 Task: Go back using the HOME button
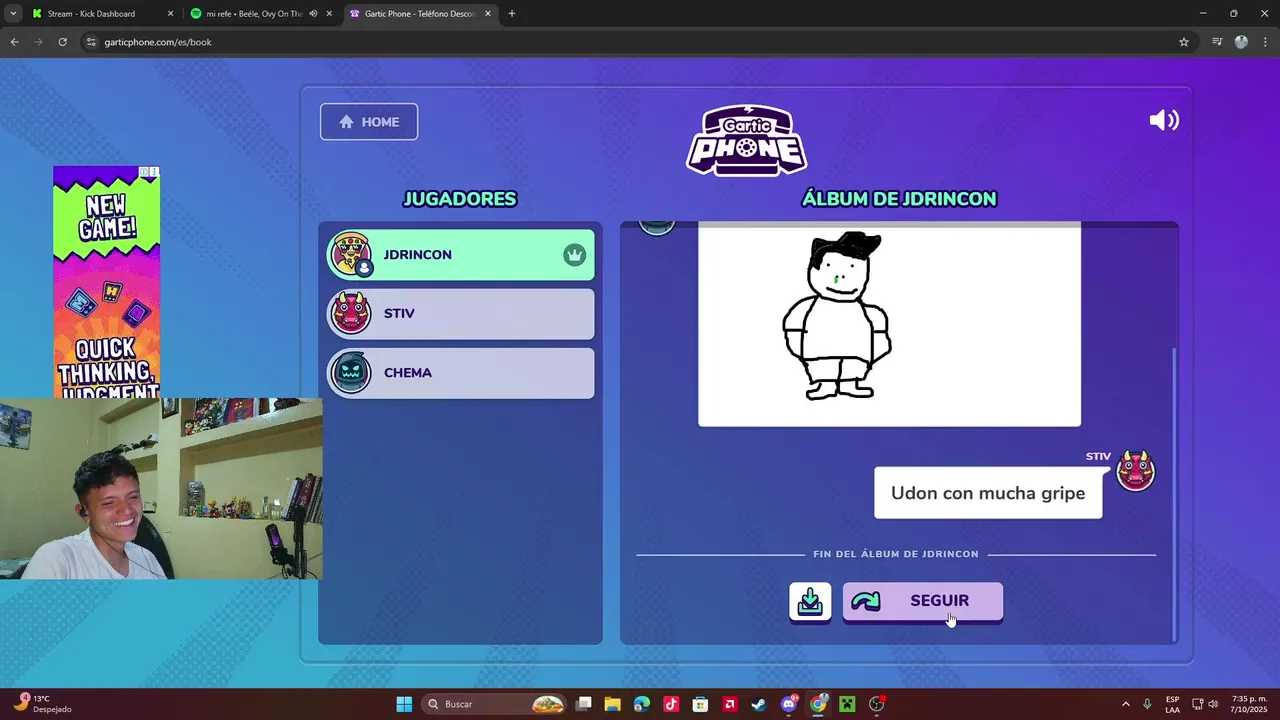tap(369, 122)
